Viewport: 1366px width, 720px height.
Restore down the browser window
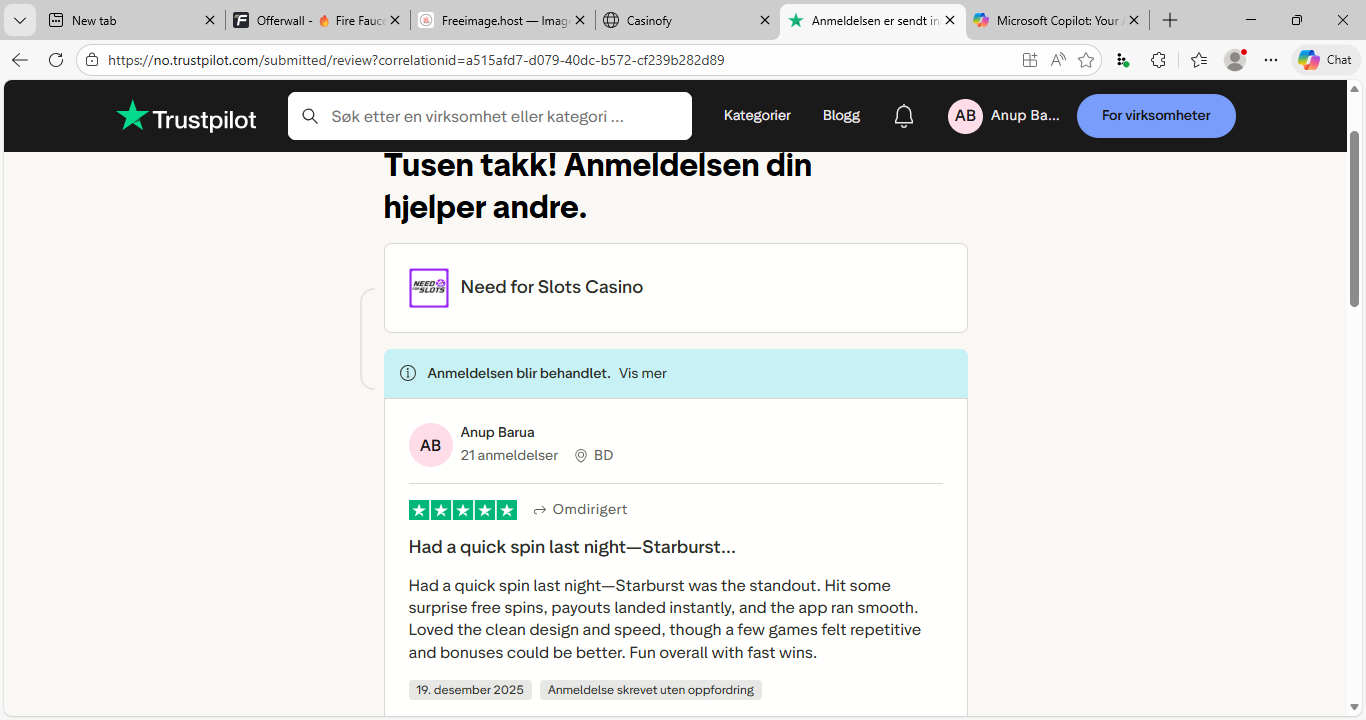(x=1297, y=20)
